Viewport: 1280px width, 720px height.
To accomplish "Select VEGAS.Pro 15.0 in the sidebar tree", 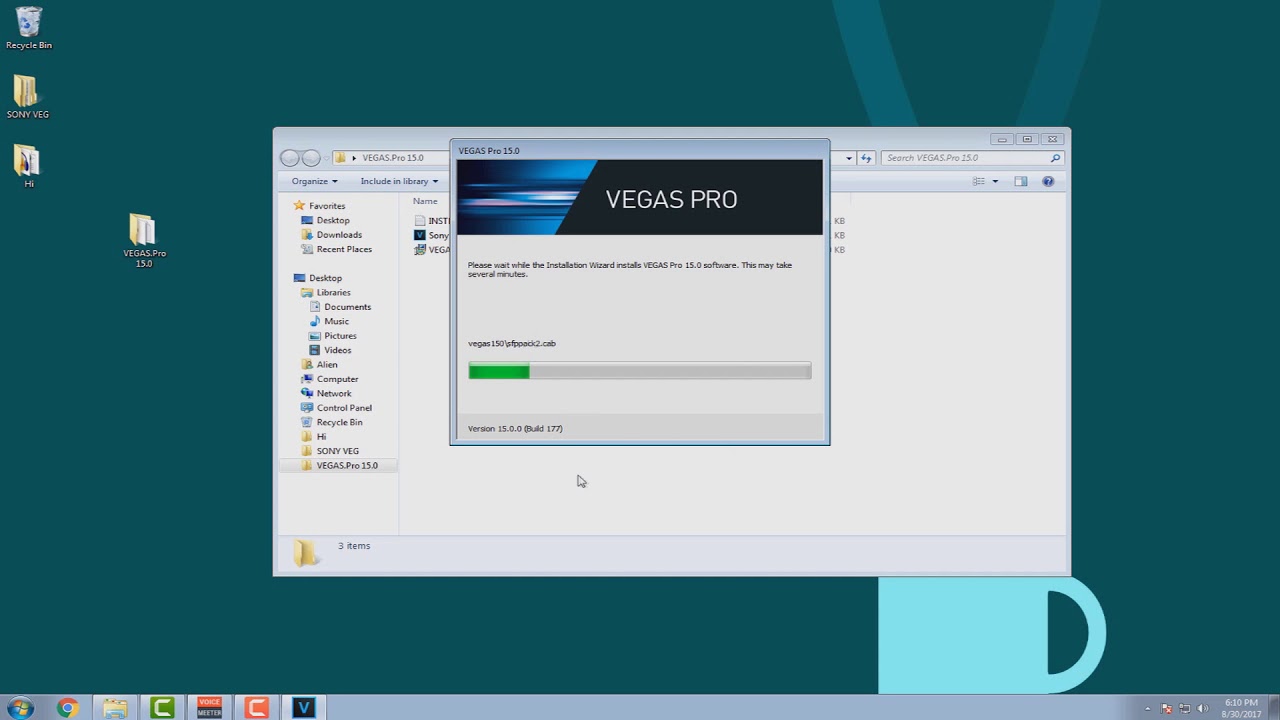I will 340,466.
